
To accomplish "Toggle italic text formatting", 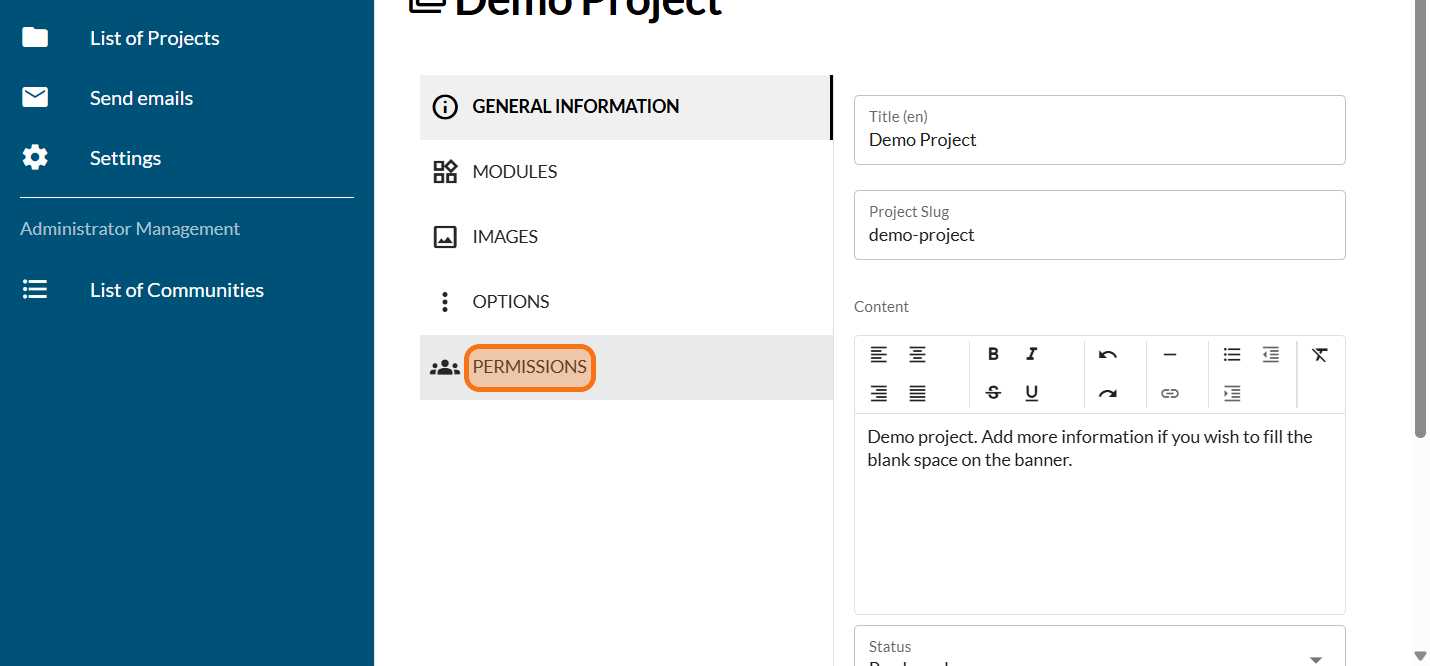I will coord(1031,354).
